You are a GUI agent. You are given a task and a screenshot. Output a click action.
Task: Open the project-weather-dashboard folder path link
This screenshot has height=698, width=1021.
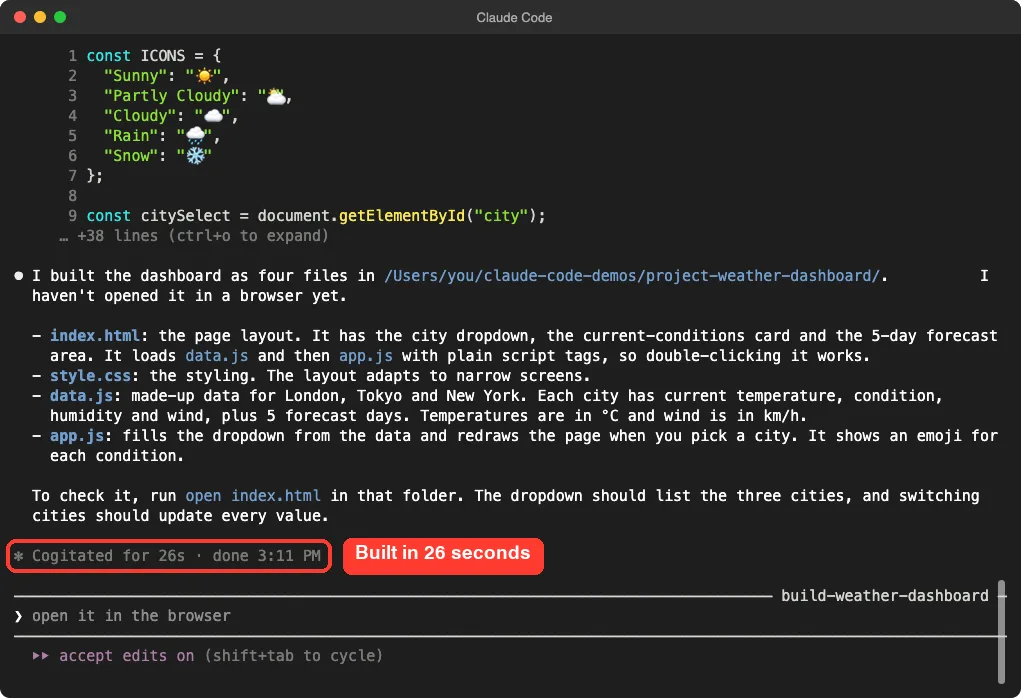(x=632, y=276)
